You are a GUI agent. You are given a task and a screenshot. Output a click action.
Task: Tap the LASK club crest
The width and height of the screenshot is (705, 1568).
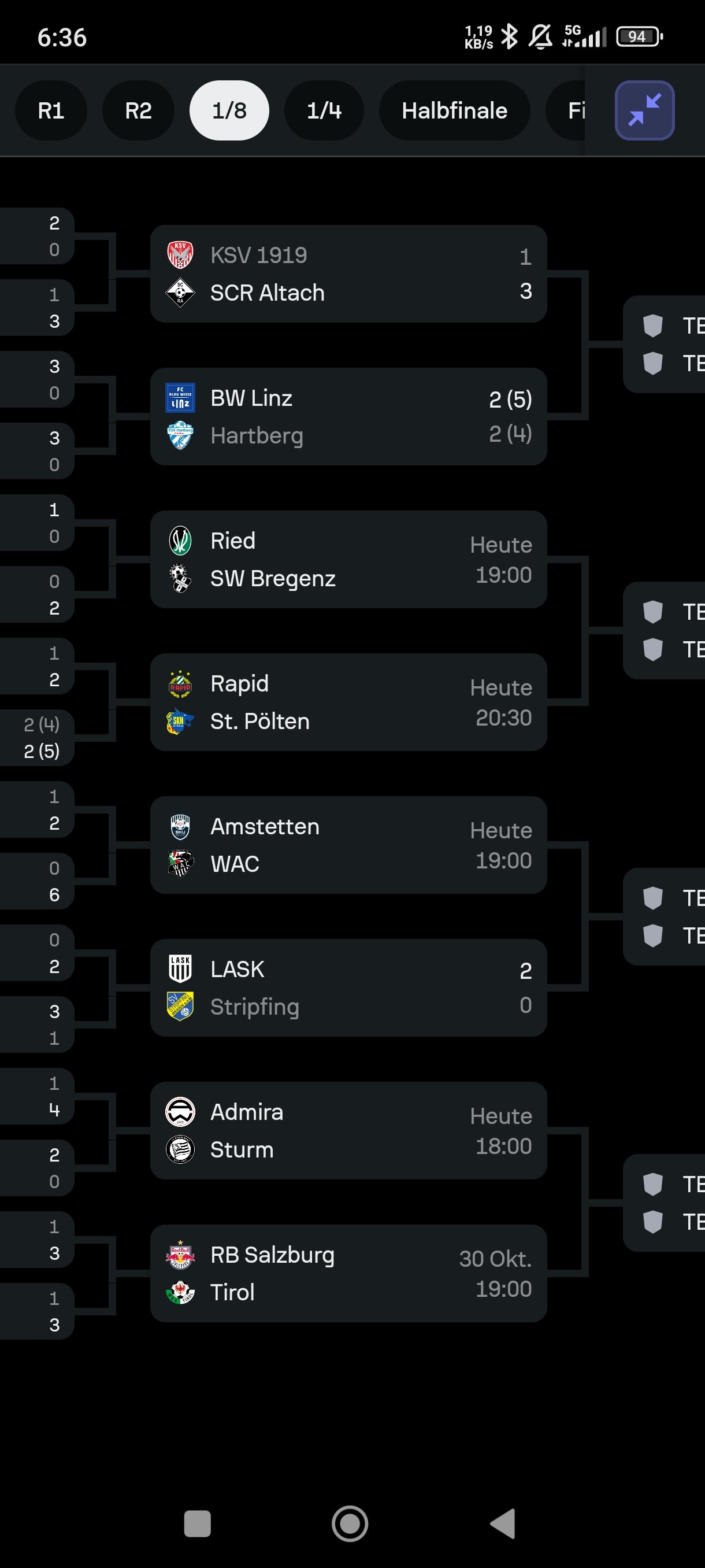(x=180, y=969)
